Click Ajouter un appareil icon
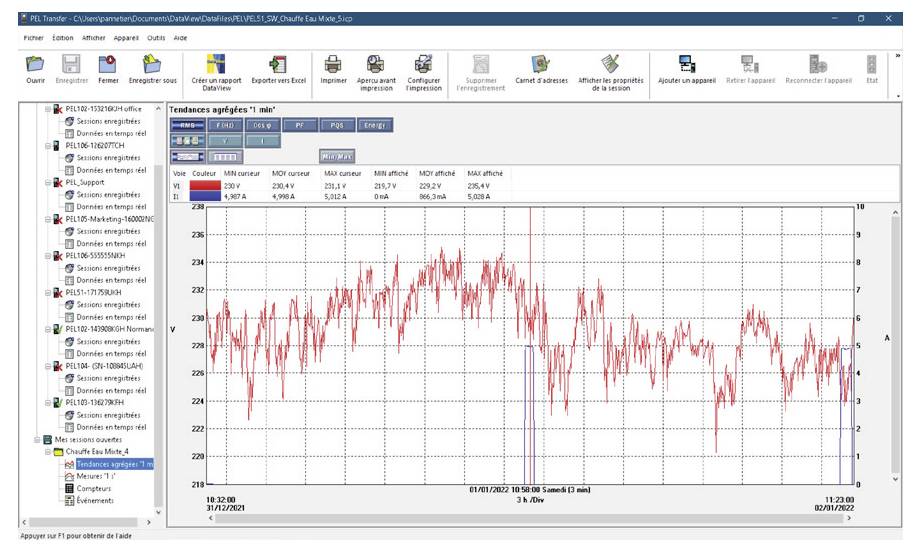The height and width of the screenshot is (551, 921). (x=686, y=65)
